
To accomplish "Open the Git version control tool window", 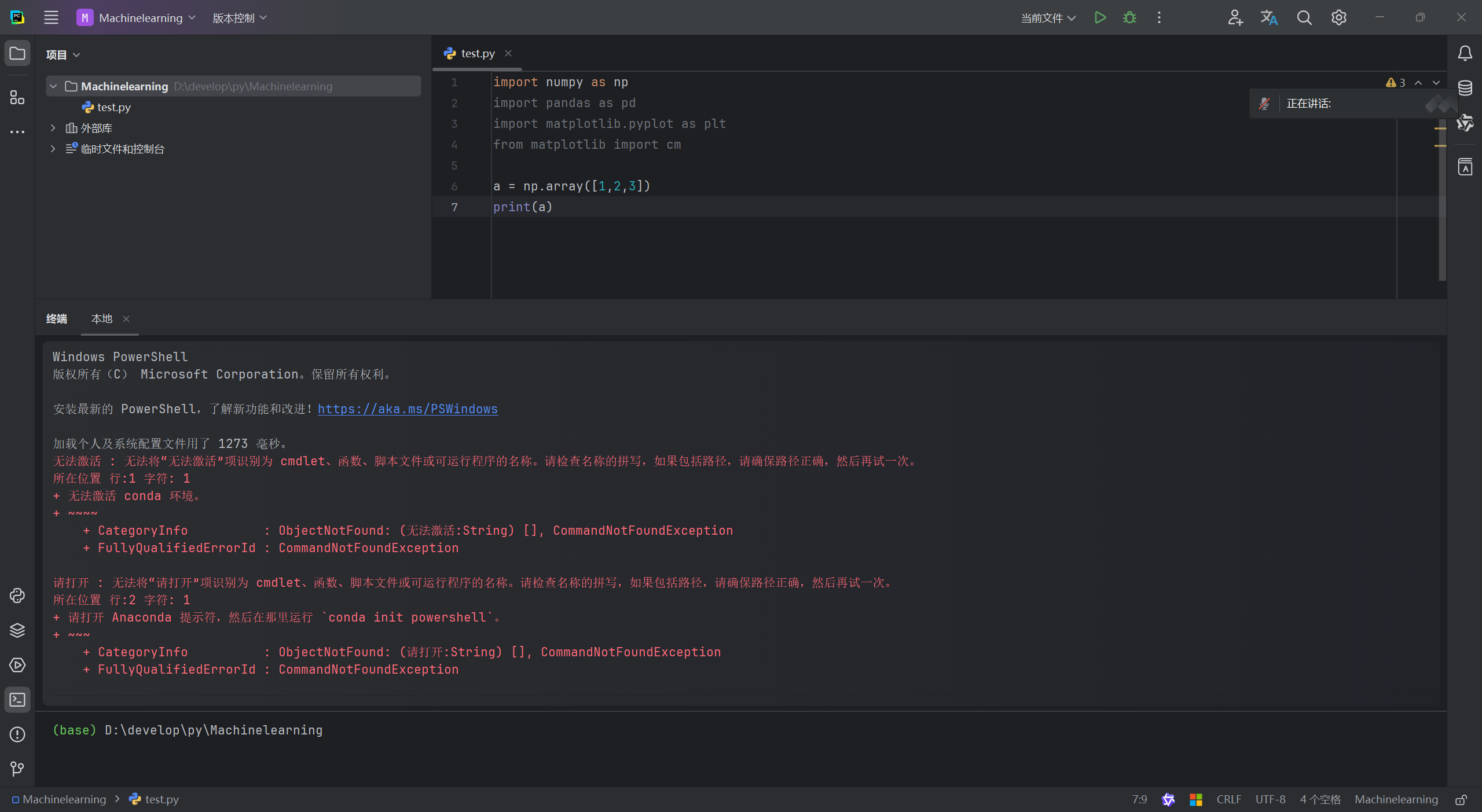I will click(x=17, y=769).
